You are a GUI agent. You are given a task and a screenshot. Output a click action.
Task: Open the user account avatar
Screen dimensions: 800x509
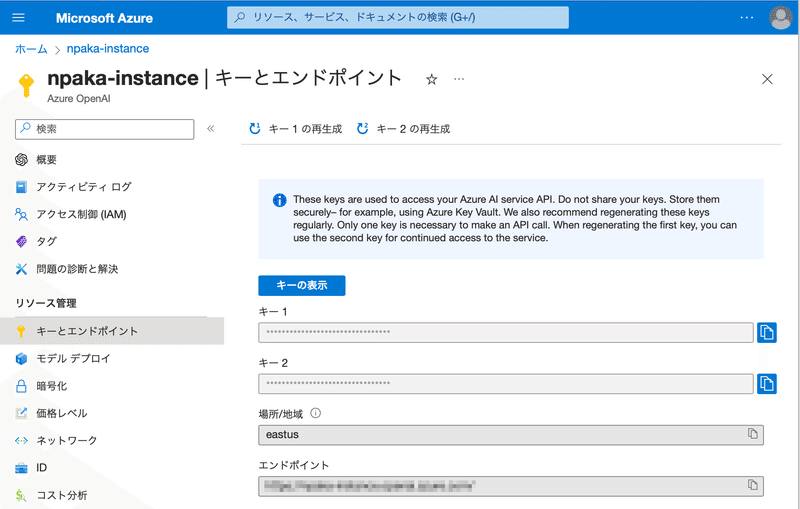(781, 17)
